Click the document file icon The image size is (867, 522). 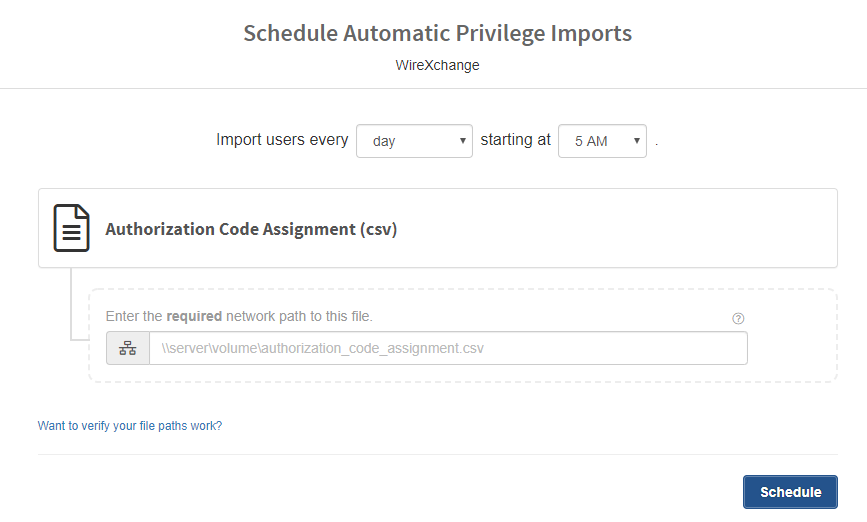pyautogui.click(x=72, y=228)
